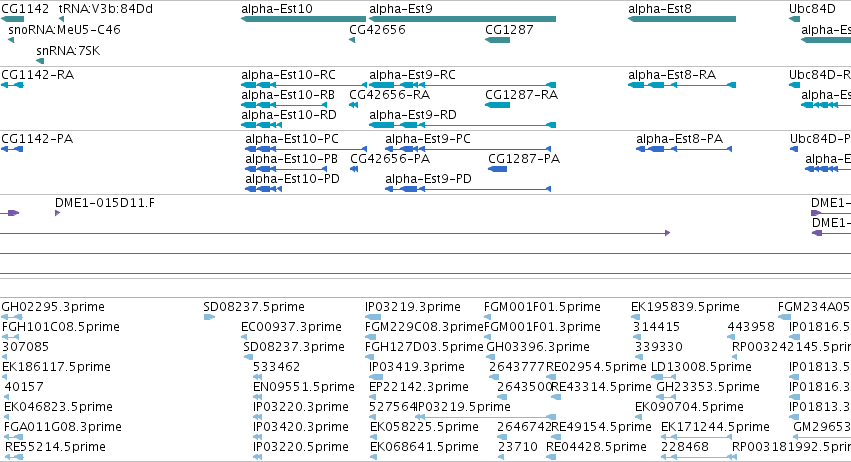Select transcript alpha-Est9-RD
The height and width of the screenshot is (462, 851).
(462, 125)
